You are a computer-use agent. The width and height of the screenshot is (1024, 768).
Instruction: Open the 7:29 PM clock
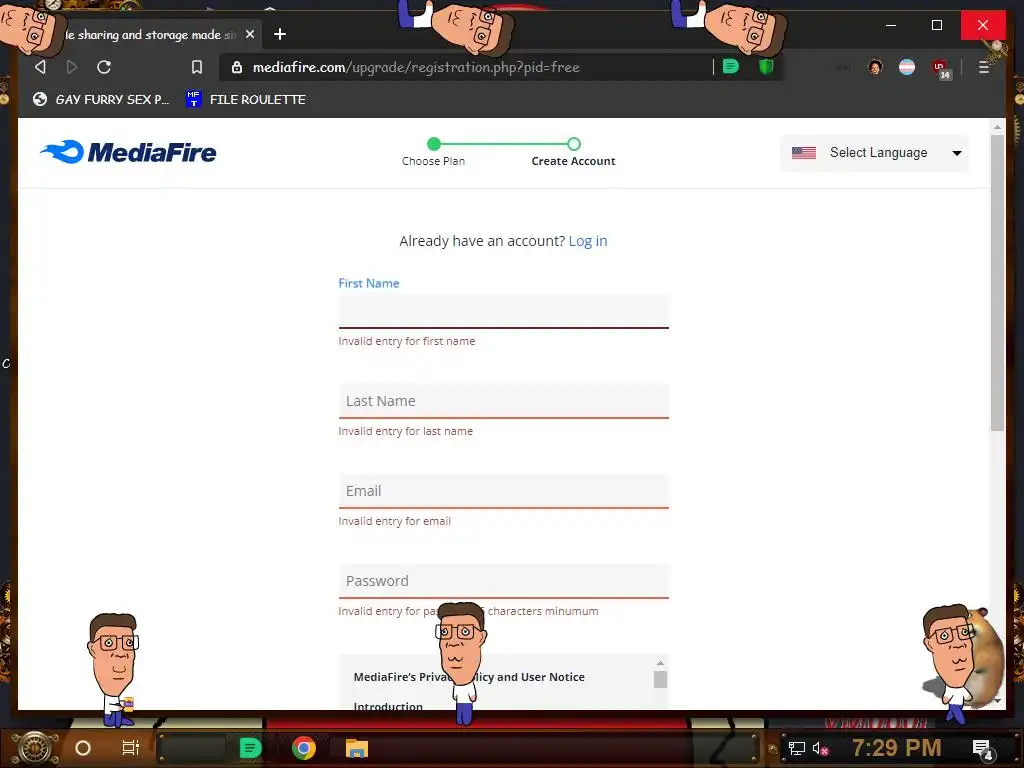click(897, 747)
